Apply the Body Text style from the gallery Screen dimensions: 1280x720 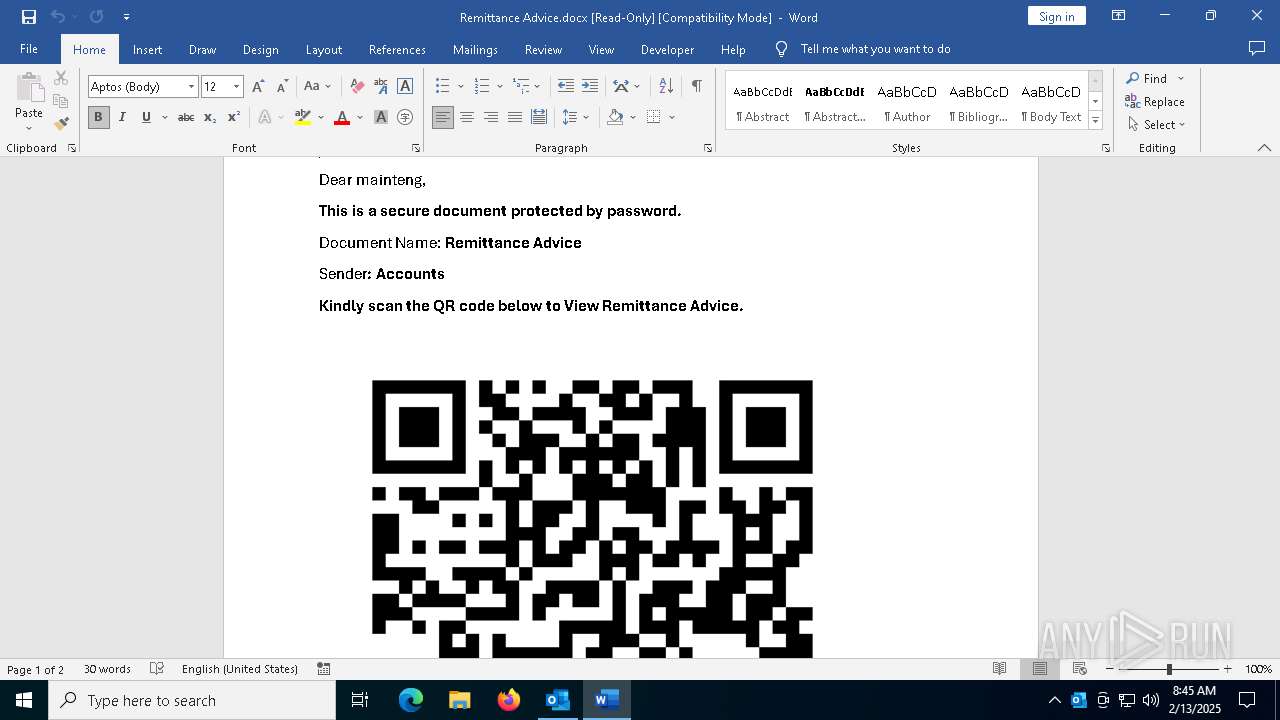click(1051, 103)
